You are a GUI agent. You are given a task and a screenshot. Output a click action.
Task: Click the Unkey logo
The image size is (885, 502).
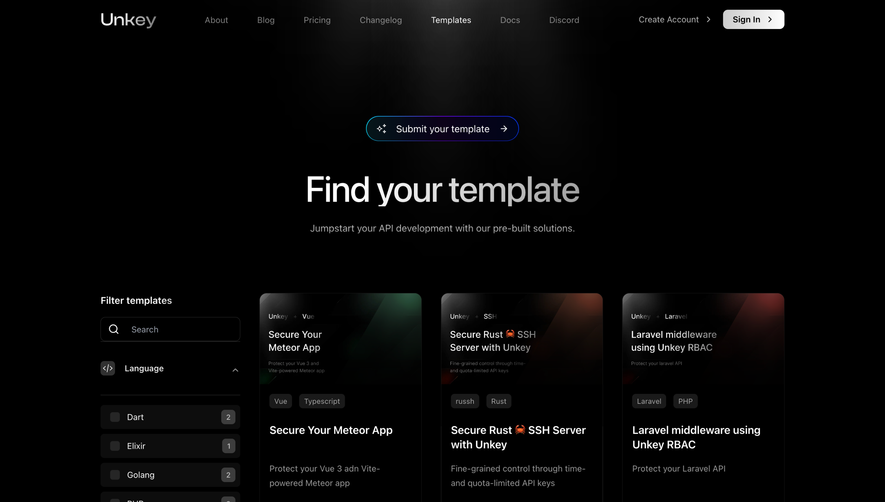coord(128,20)
